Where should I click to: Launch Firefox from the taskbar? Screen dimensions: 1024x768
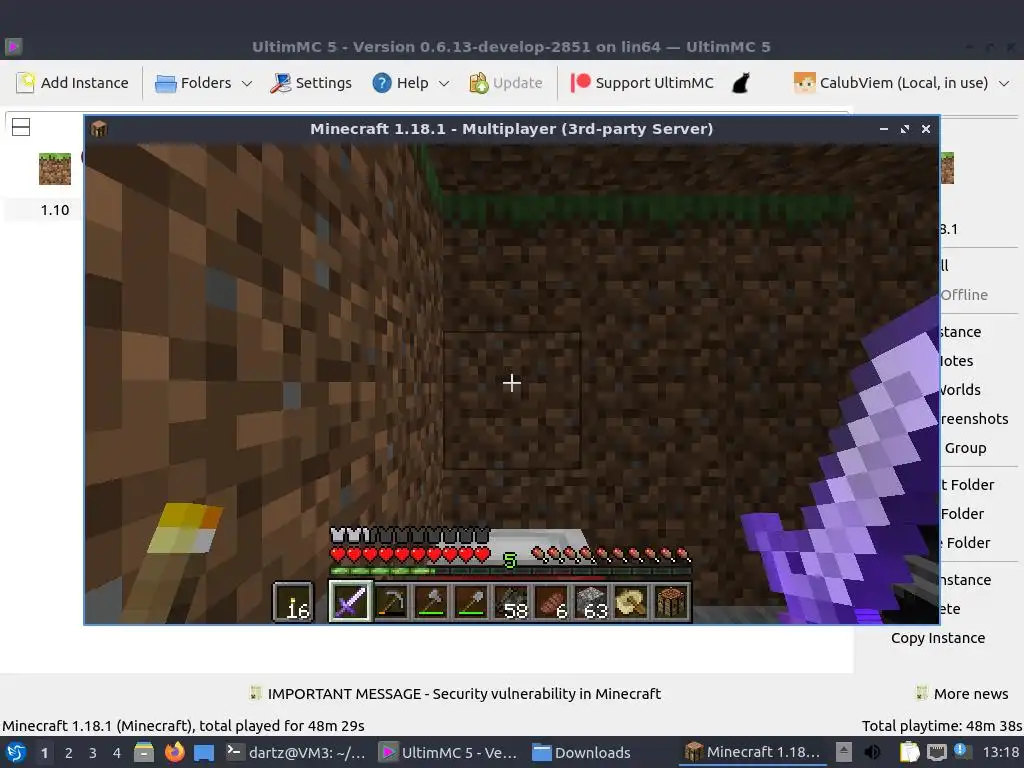tap(174, 752)
